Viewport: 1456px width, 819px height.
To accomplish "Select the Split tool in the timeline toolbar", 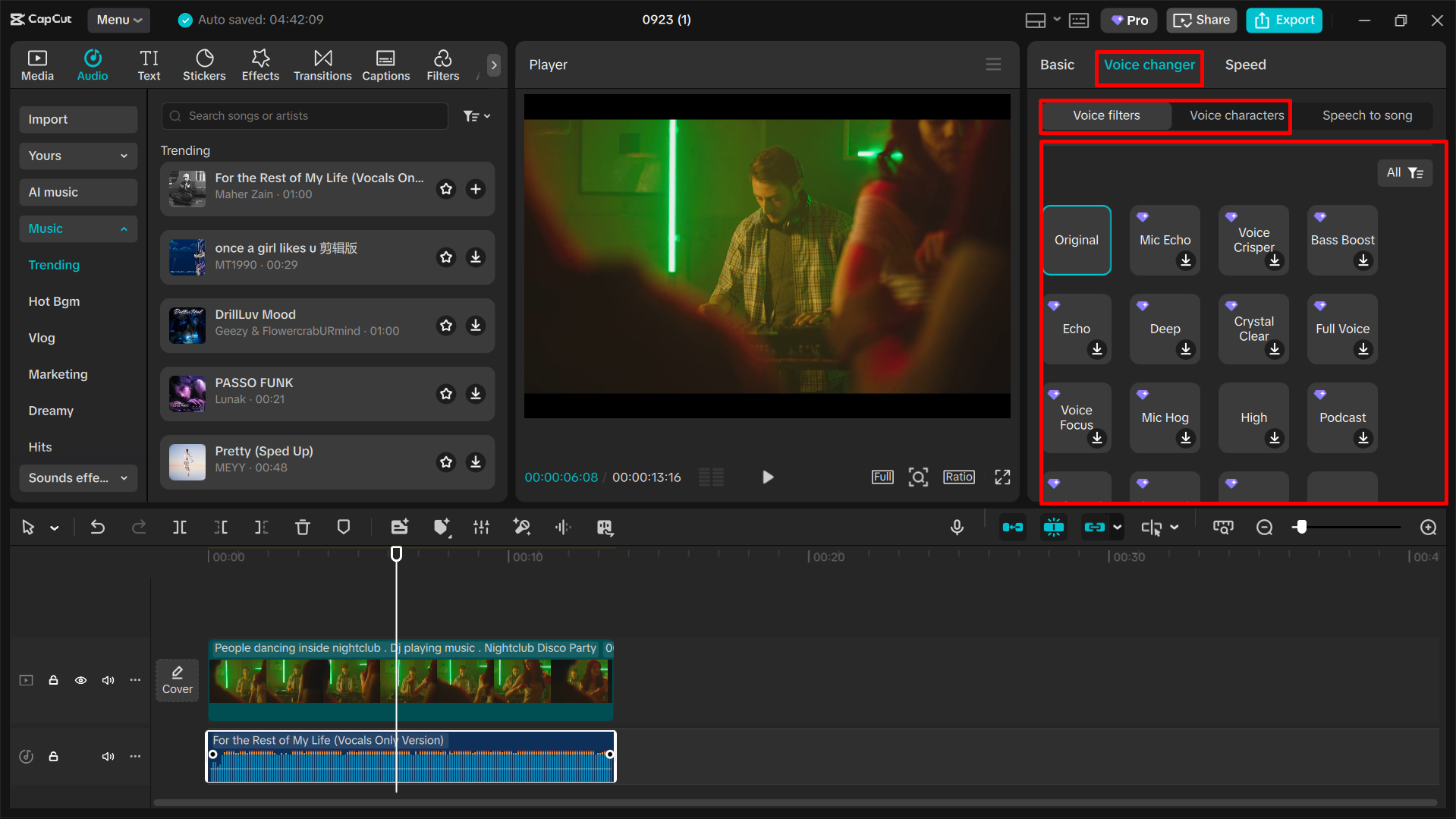I will click(x=180, y=527).
